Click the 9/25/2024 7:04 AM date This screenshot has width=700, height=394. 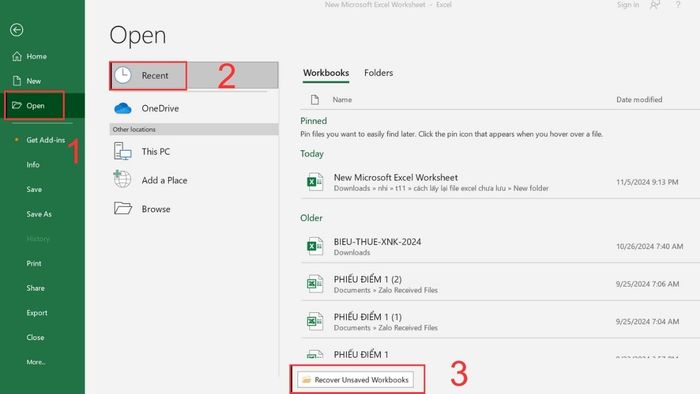[x=648, y=321]
